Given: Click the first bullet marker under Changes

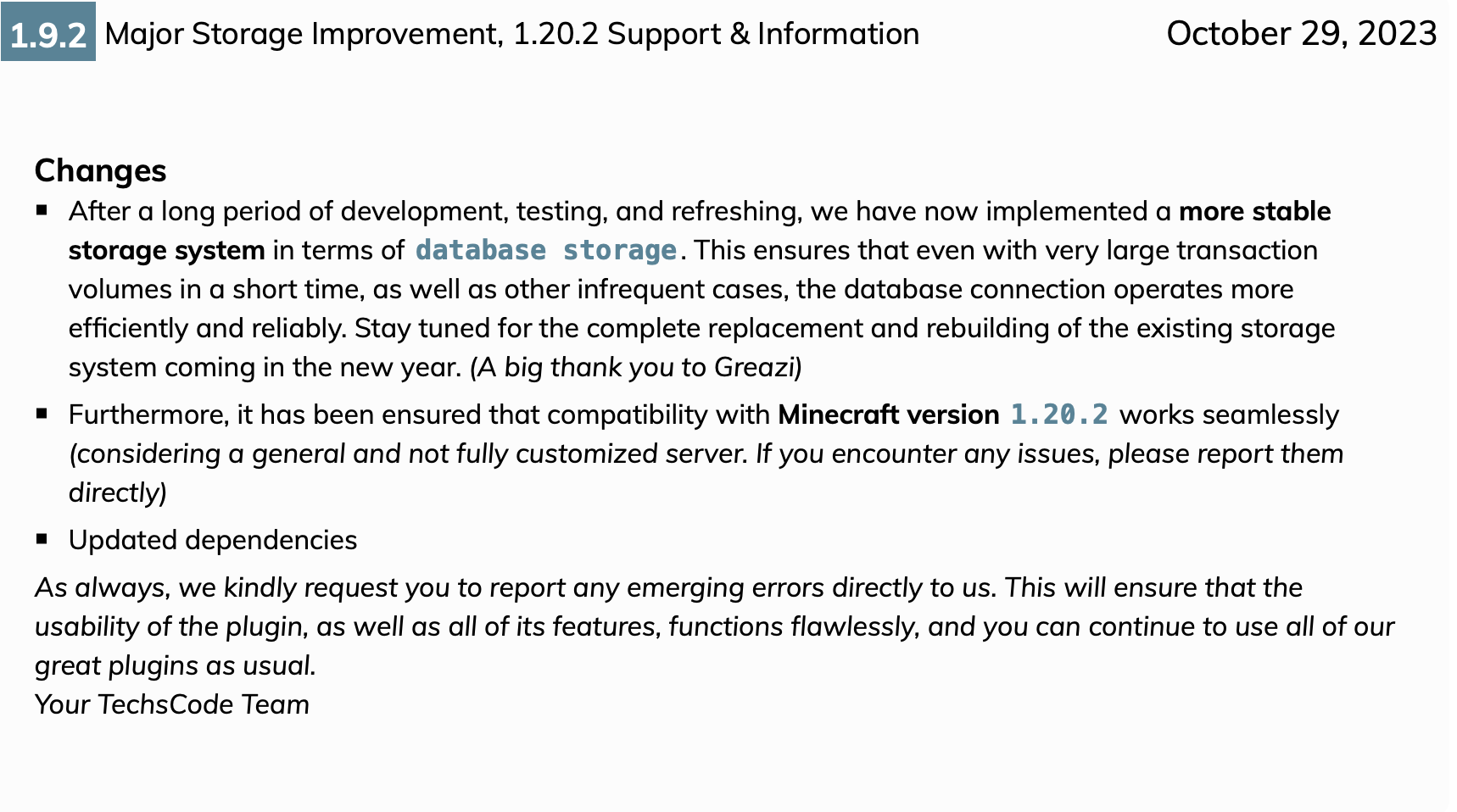Looking at the screenshot, I should 42,210.
